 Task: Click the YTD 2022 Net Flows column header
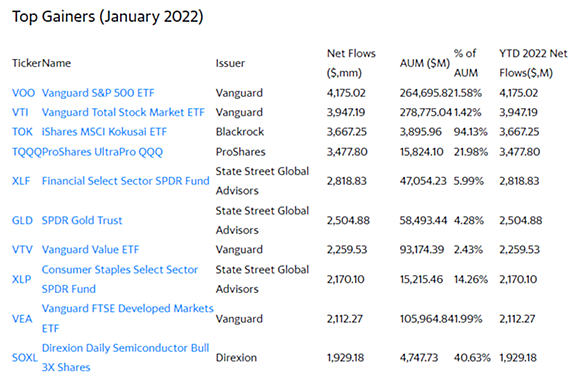tap(533, 63)
